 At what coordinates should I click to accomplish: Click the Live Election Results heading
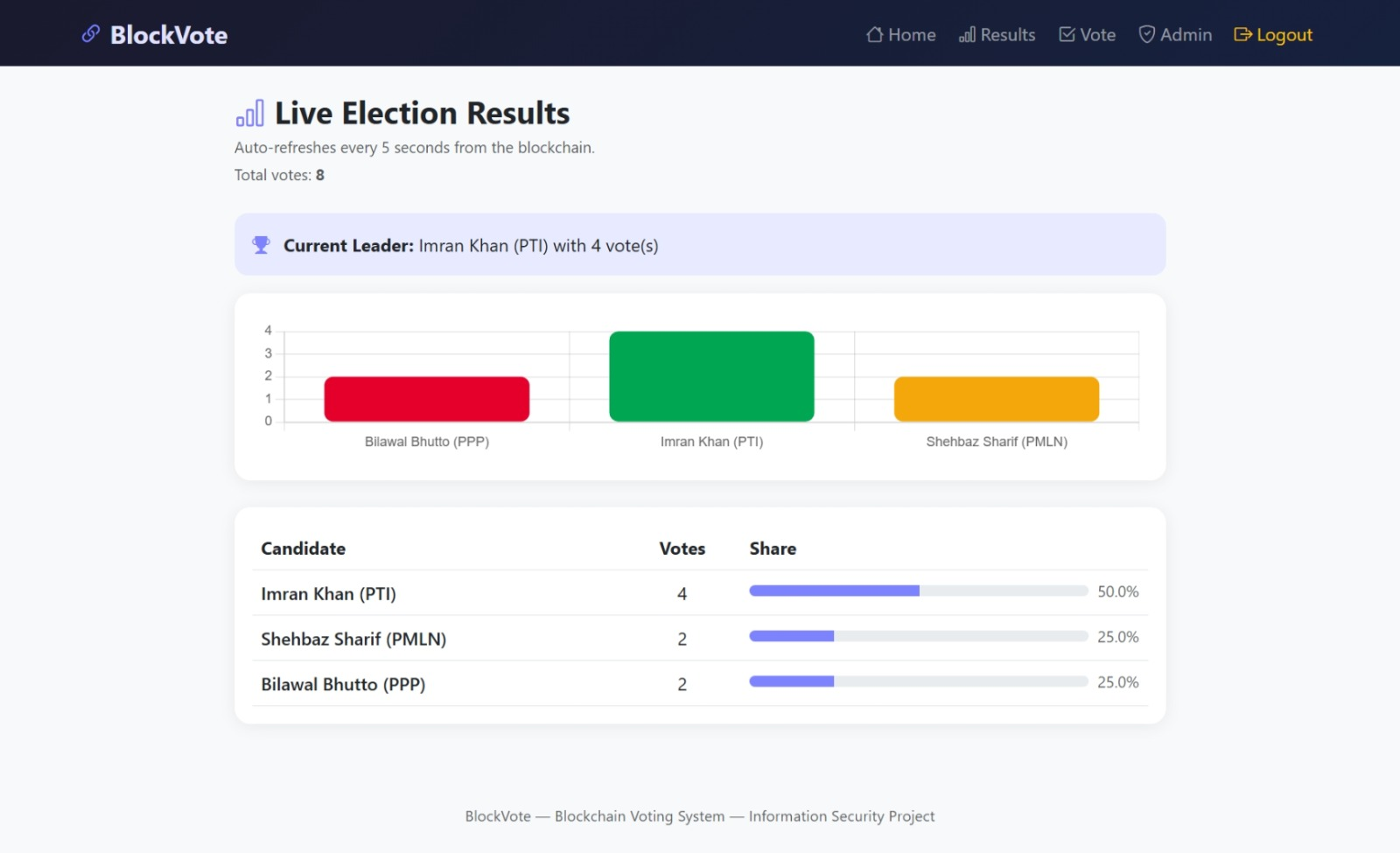click(422, 114)
